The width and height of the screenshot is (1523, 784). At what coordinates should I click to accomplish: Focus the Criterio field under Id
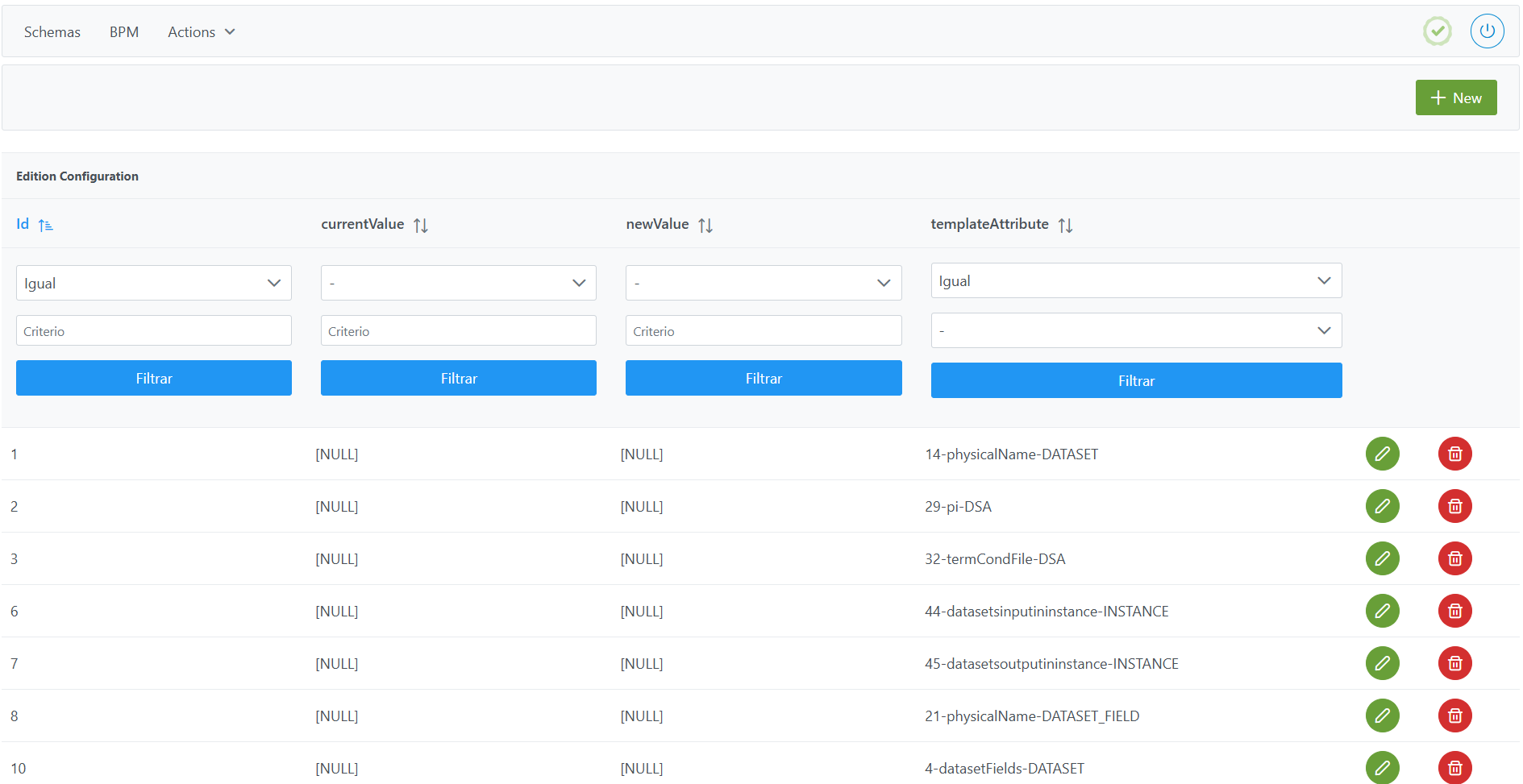pyautogui.click(x=153, y=330)
